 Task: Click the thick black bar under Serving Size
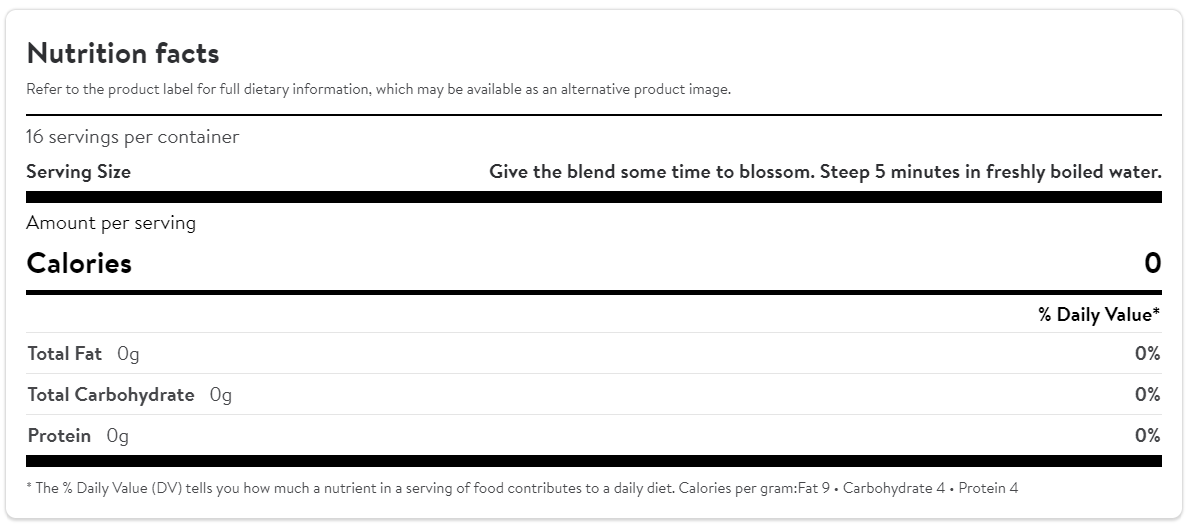pyautogui.click(x=594, y=197)
